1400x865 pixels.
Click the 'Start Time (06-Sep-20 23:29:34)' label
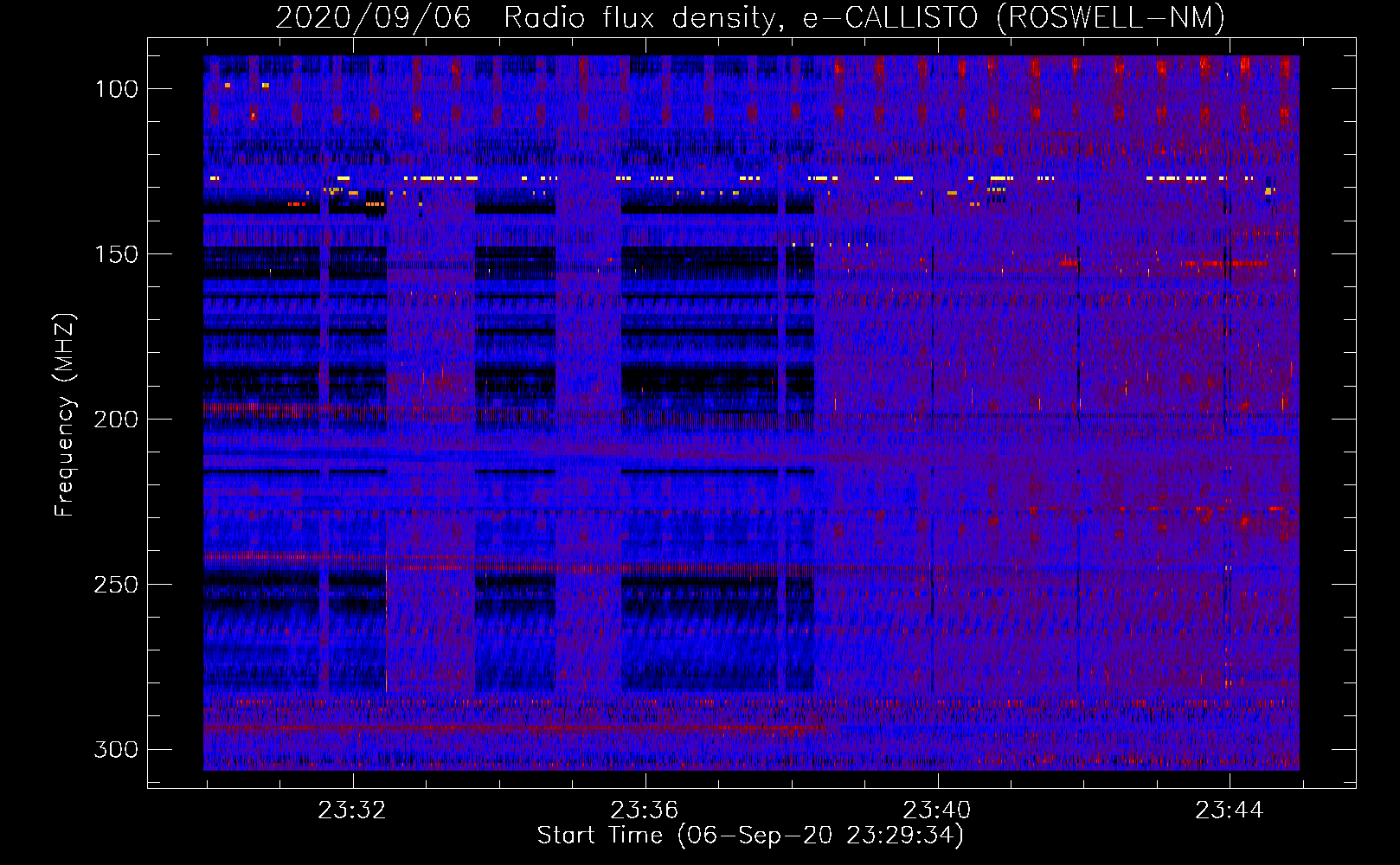[x=750, y=836]
